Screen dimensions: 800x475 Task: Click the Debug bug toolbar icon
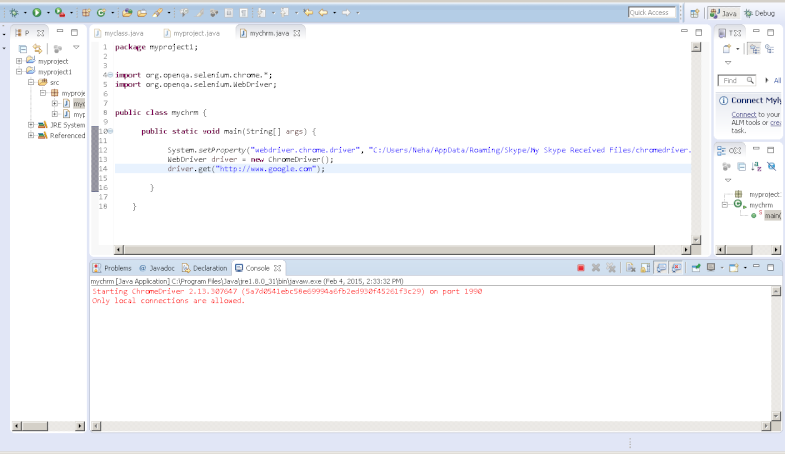click(x=14, y=12)
